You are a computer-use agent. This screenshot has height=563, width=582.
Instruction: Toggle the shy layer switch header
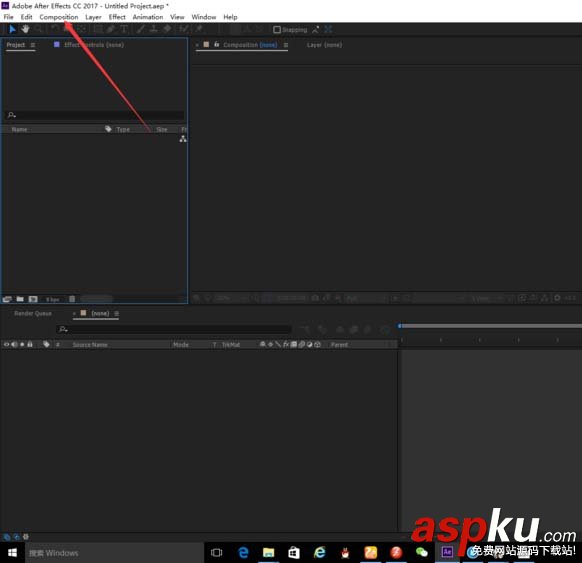(262, 344)
